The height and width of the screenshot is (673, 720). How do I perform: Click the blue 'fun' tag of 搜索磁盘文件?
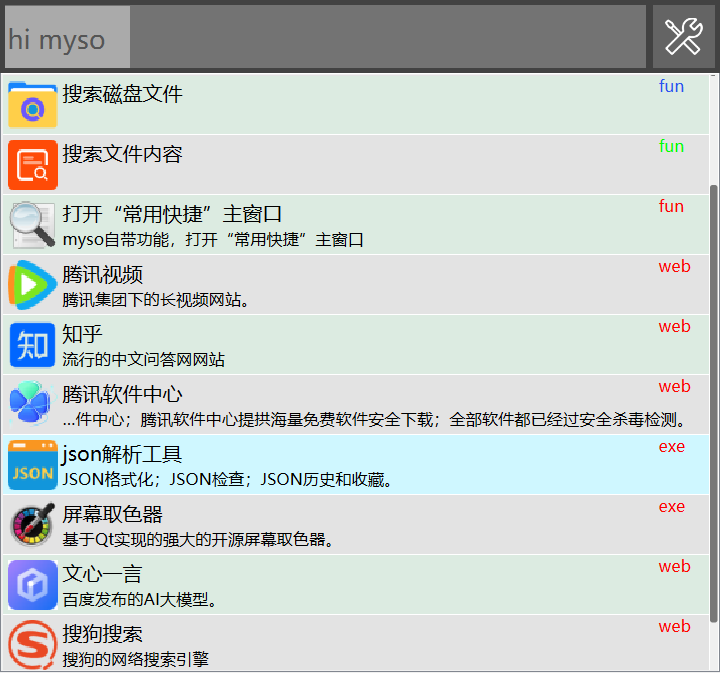[x=671, y=86]
